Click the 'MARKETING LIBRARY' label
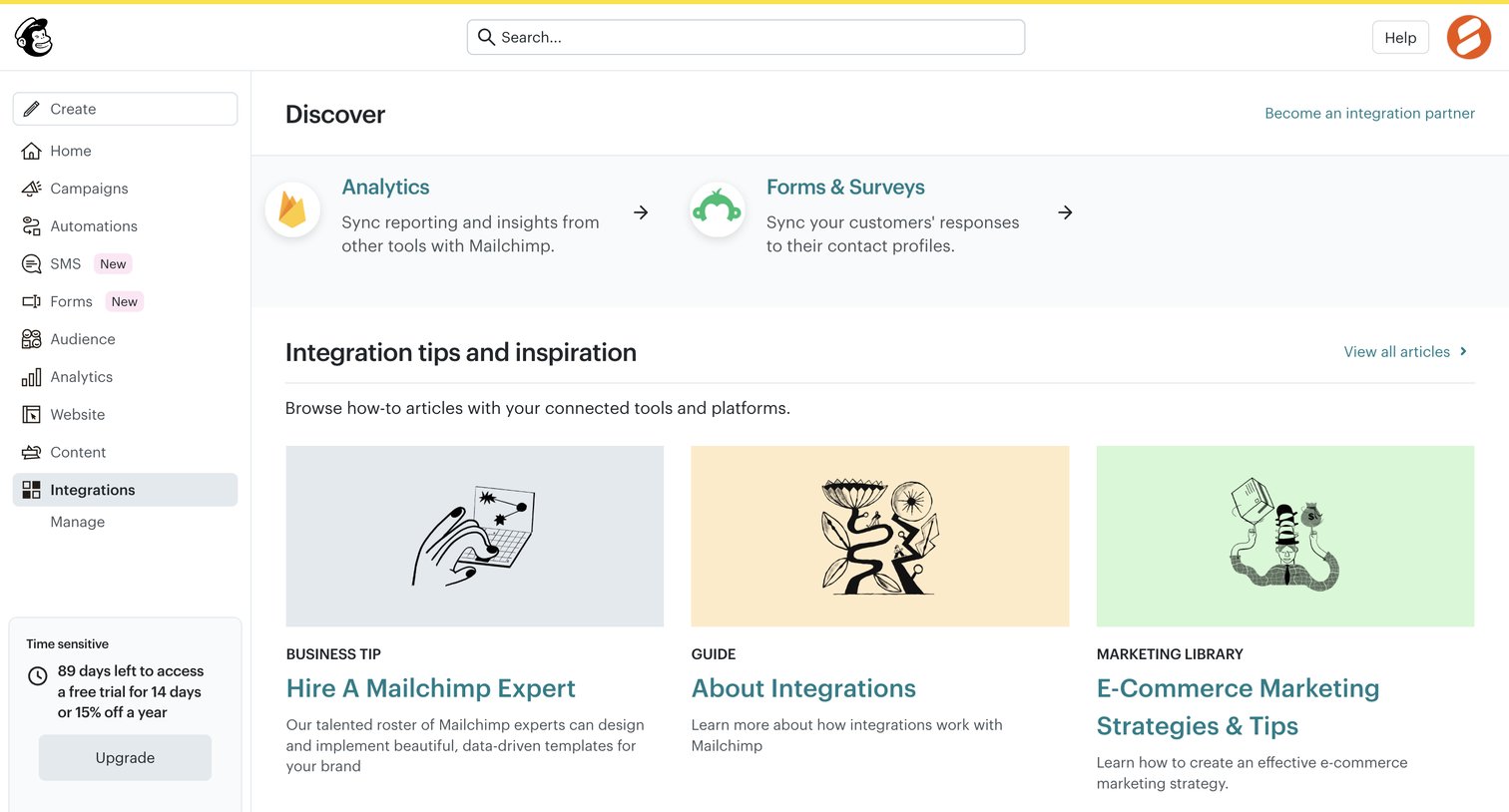This screenshot has height=812, width=1509. [x=1170, y=654]
